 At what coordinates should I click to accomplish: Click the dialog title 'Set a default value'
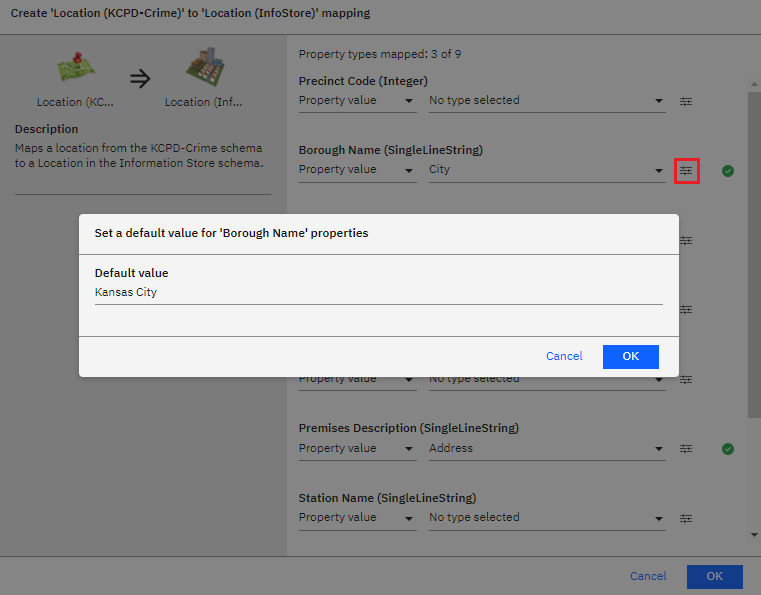(x=231, y=233)
